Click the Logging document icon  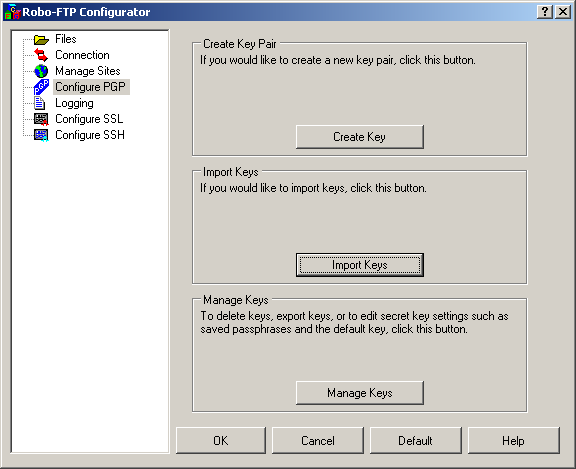(x=40, y=103)
